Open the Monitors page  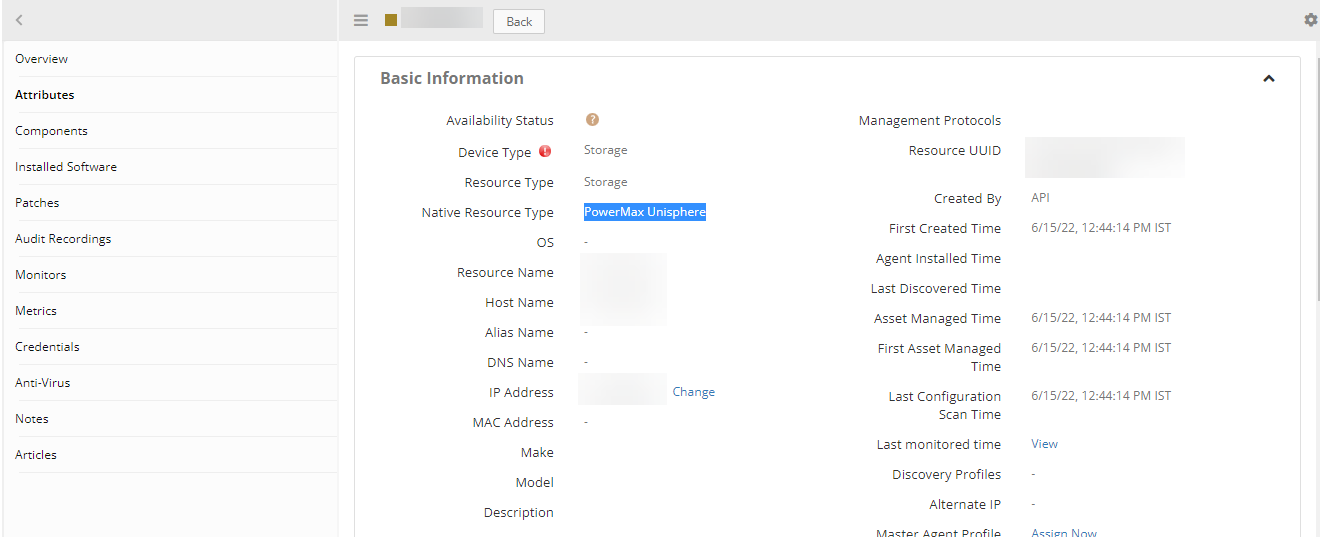click(40, 275)
